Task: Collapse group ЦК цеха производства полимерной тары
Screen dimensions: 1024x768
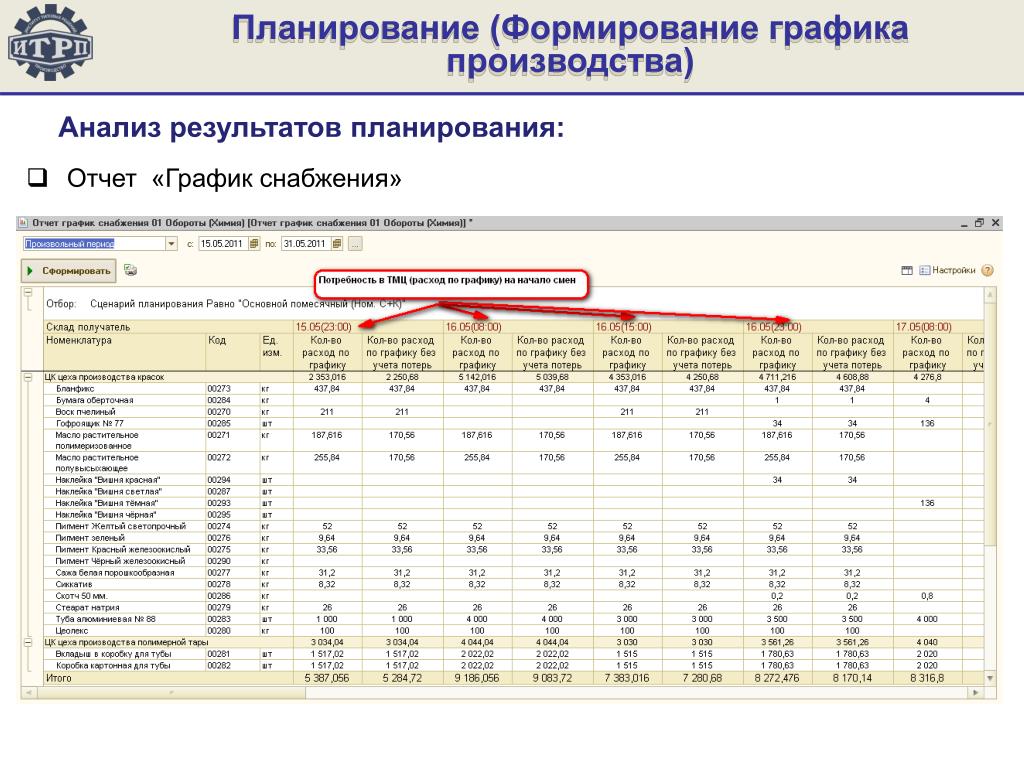Action: tap(28, 643)
